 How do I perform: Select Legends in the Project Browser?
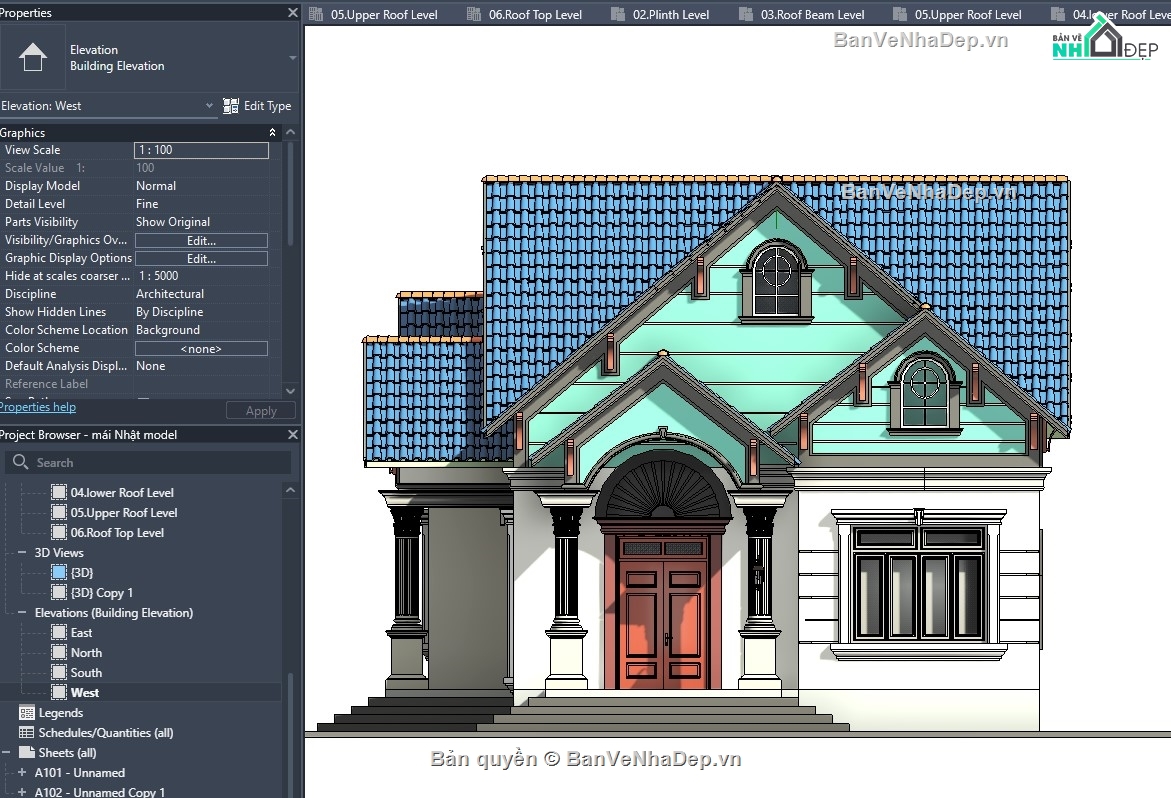coord(60,713)
